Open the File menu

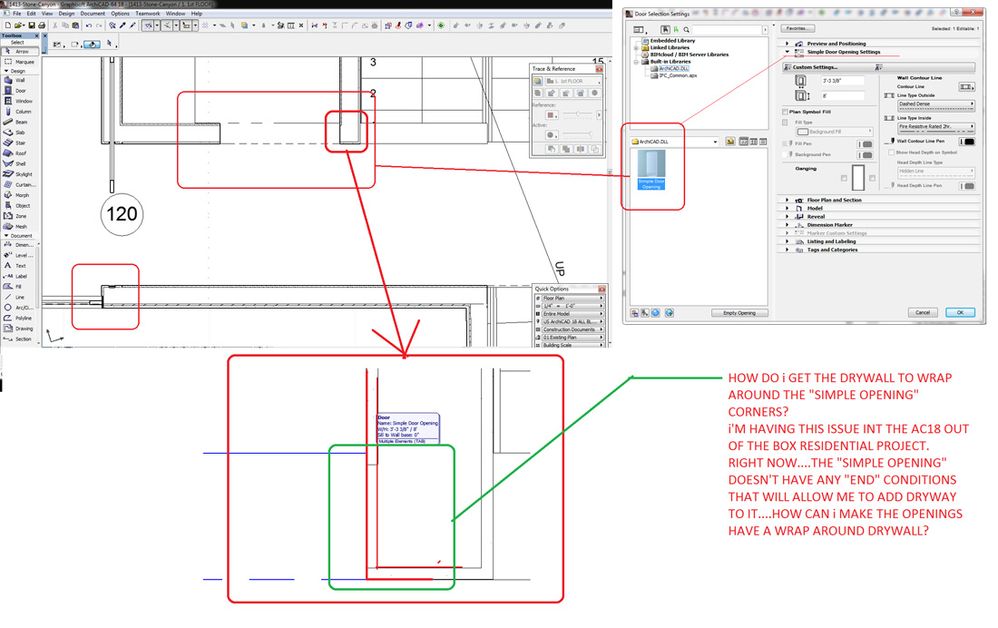click(17, 13)
